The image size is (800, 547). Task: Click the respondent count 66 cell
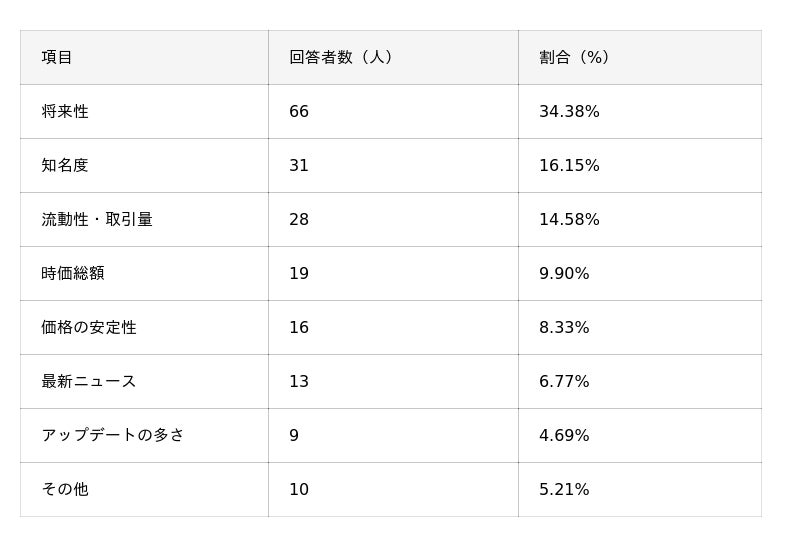(x=299, y=112)
